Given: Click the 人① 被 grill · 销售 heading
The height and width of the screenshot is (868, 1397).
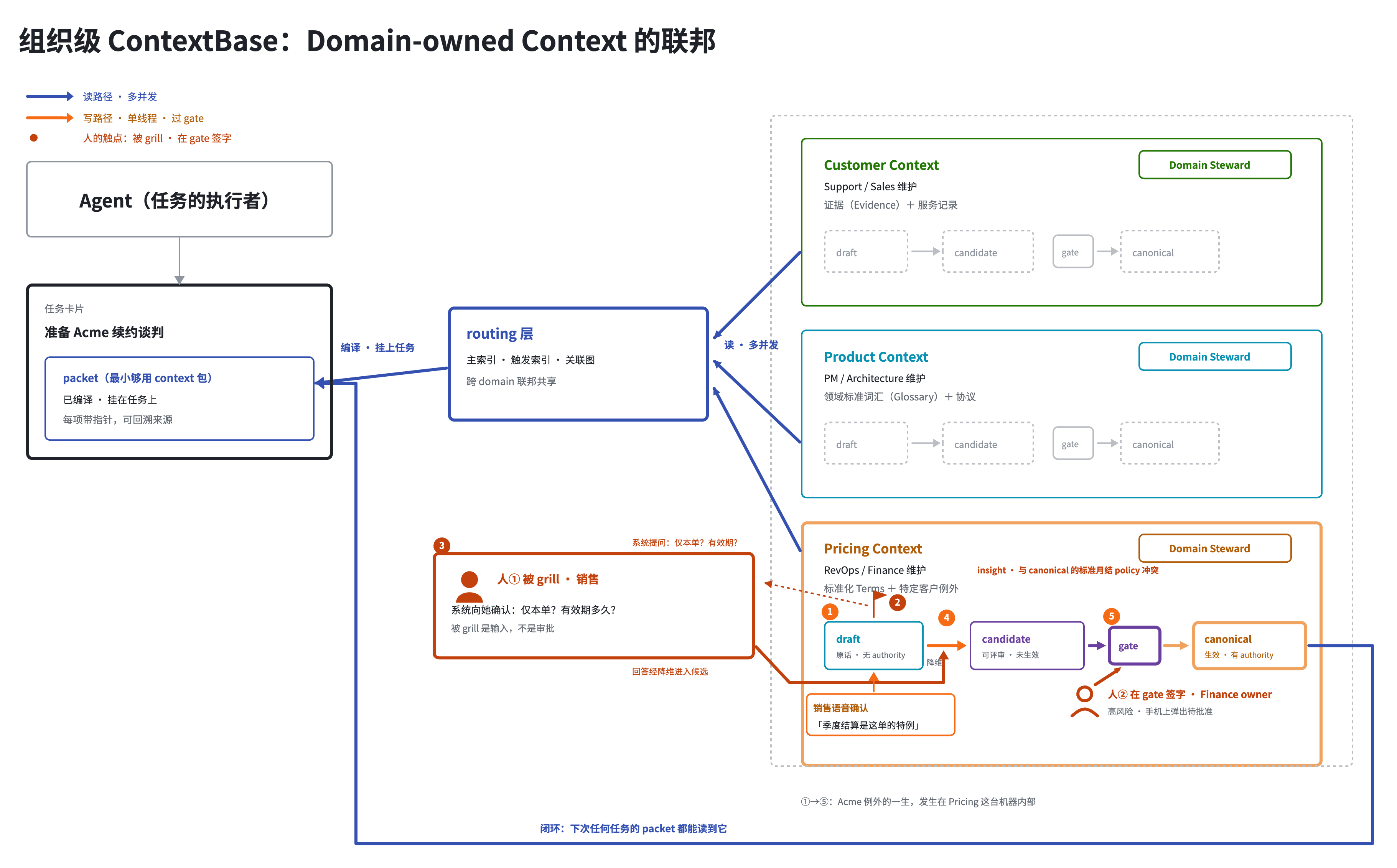Looking at the screenshot, I should pos(548,579).
